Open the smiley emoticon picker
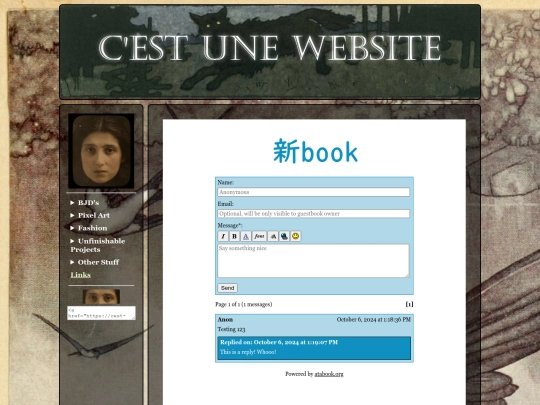540x405 pixels. click(x=295, y=236)
